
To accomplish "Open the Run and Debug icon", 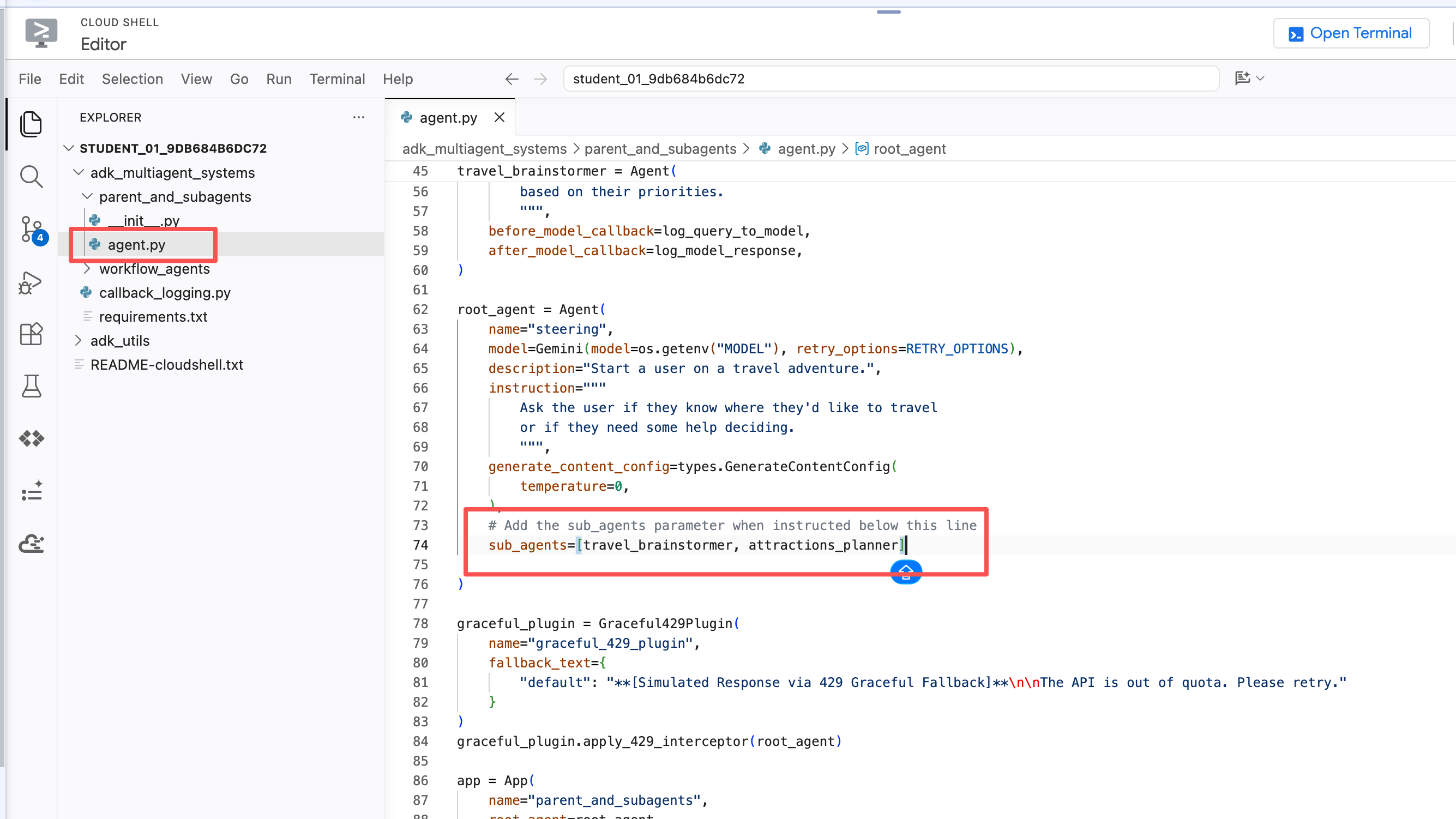I will pos(31,282).
